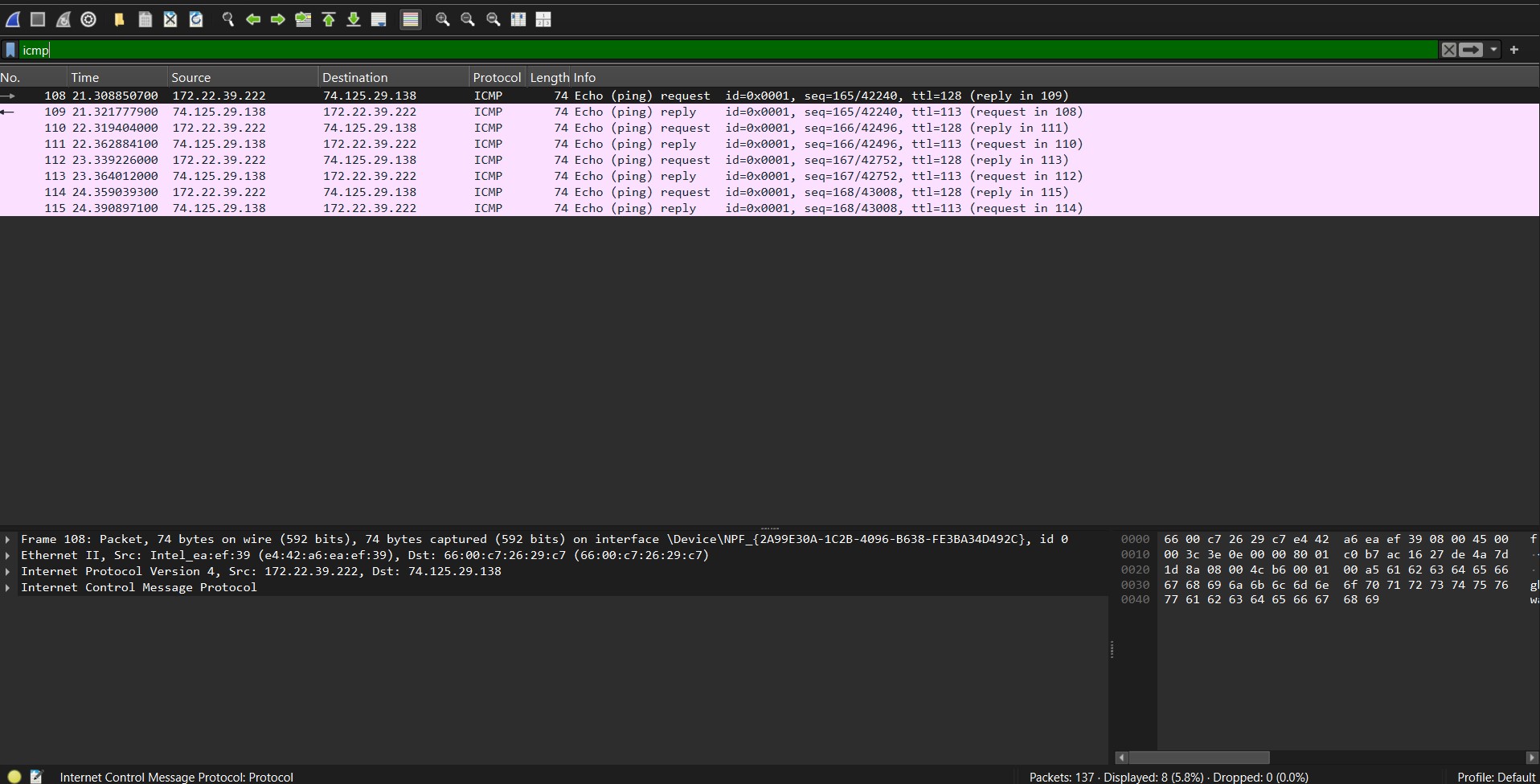1540x784 pixels.
Task: Go to a specified packet
Action: tap(303, 19)
